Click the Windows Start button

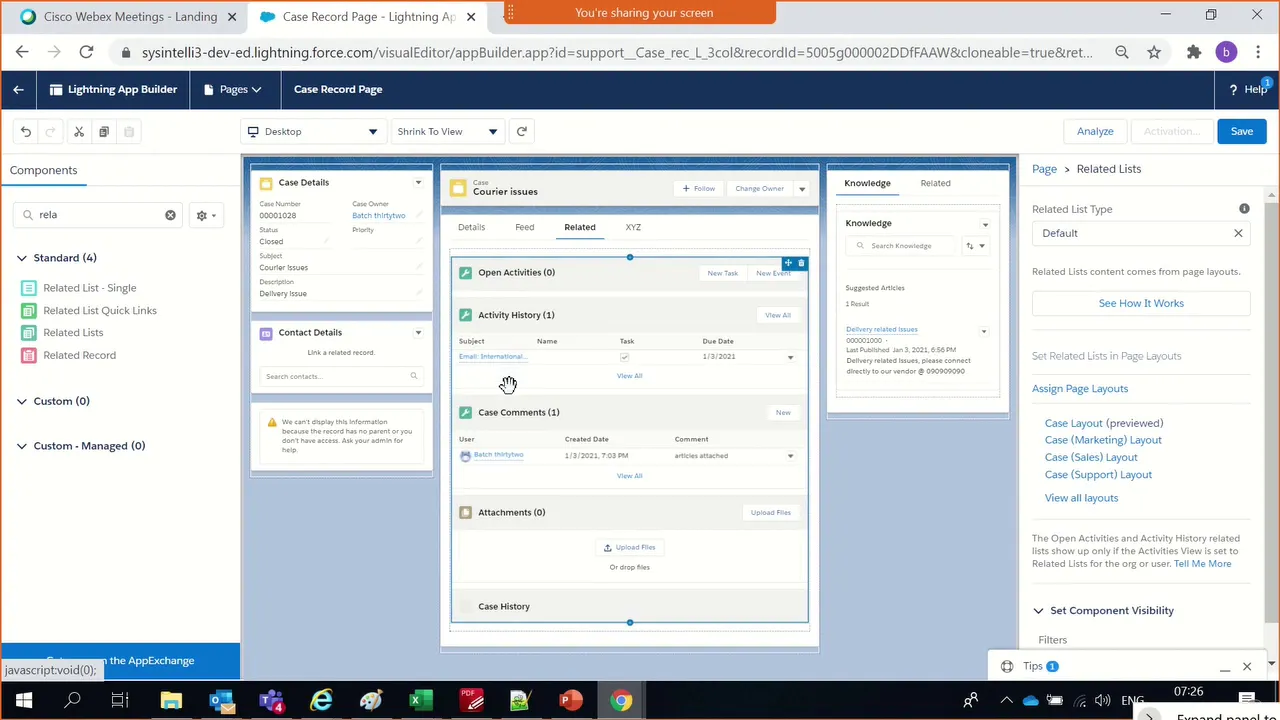click(22, 700)
